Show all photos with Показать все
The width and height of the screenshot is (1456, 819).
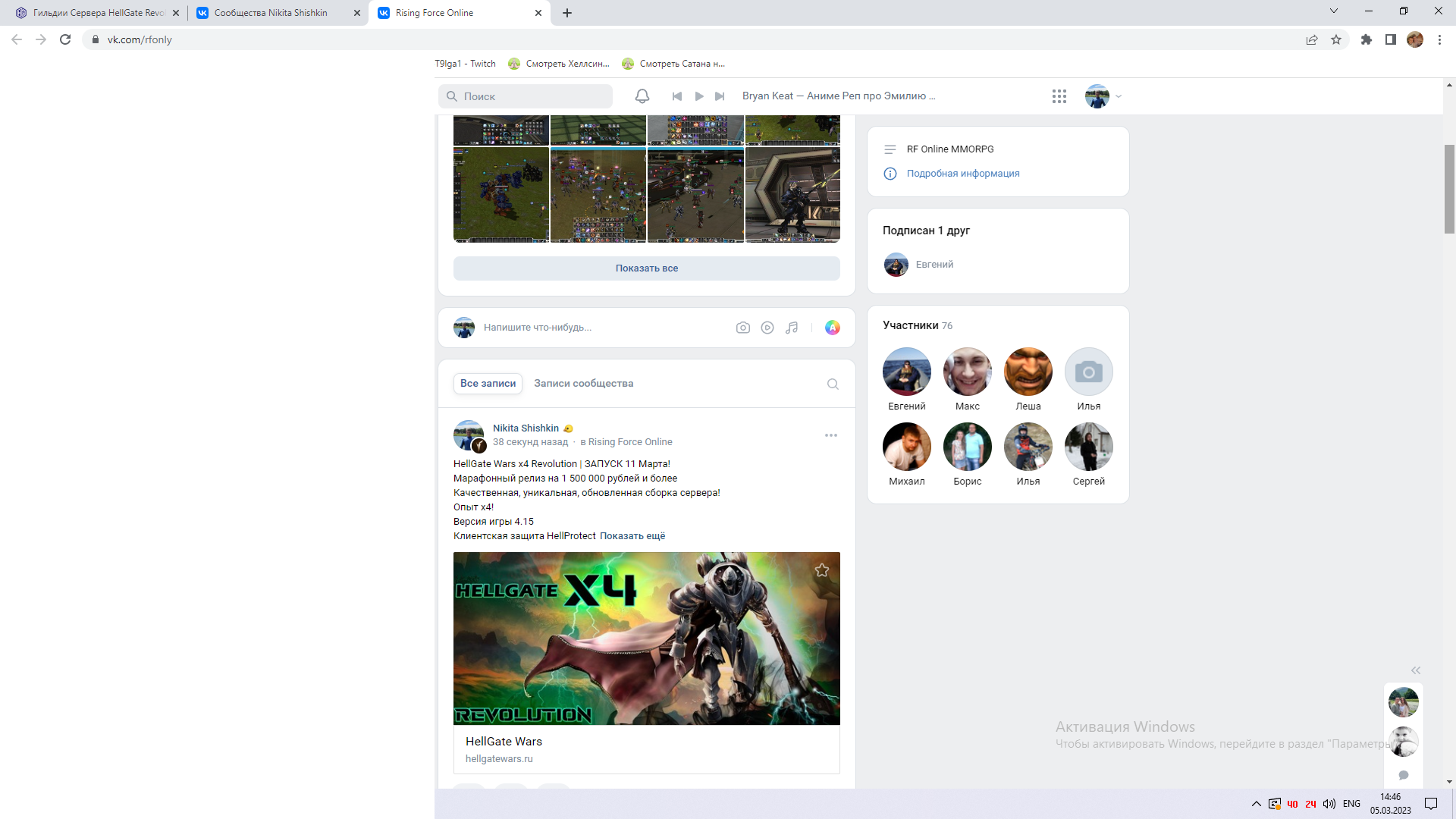[x=647, y=268]
